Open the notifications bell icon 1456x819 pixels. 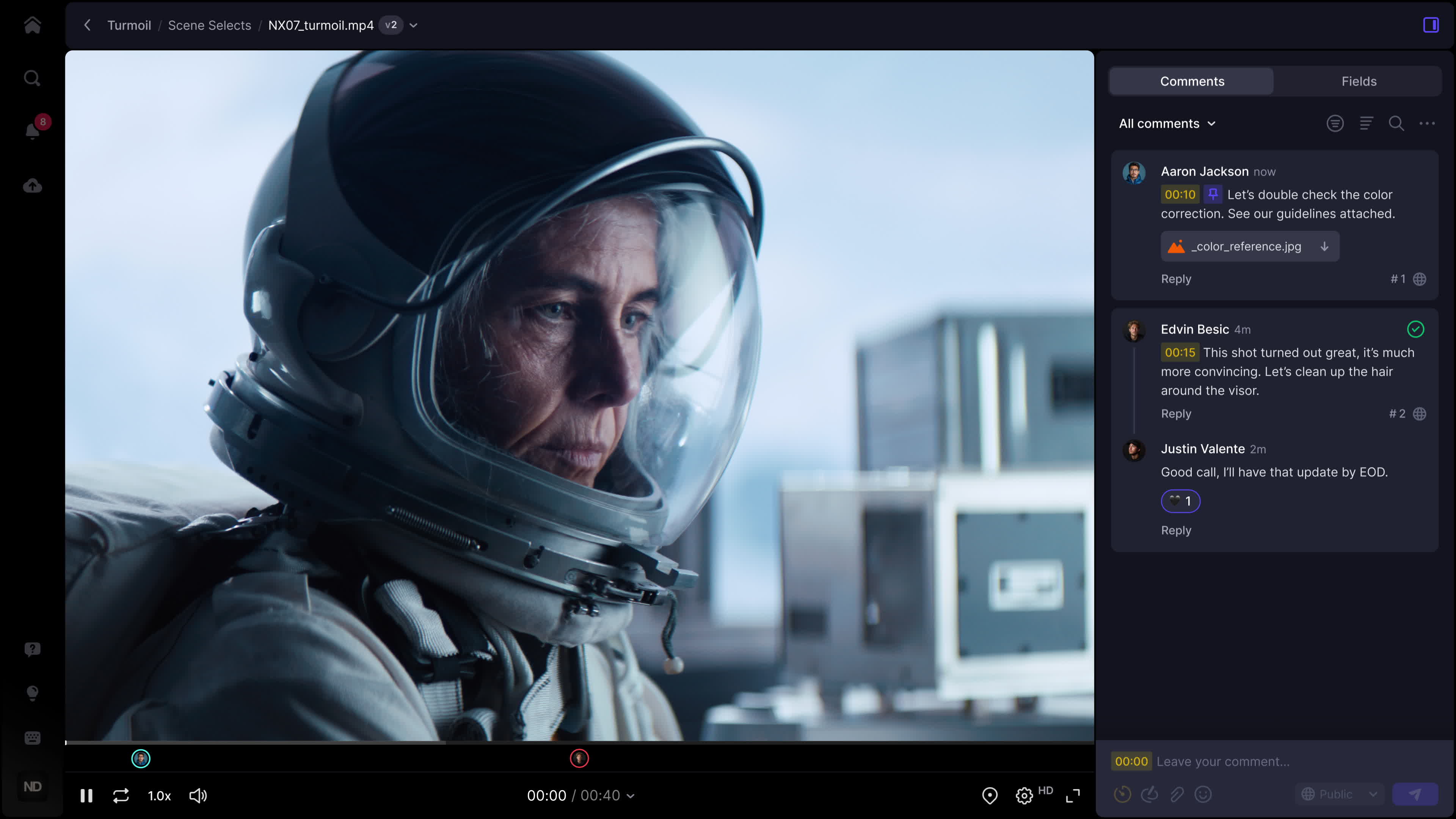32,130
